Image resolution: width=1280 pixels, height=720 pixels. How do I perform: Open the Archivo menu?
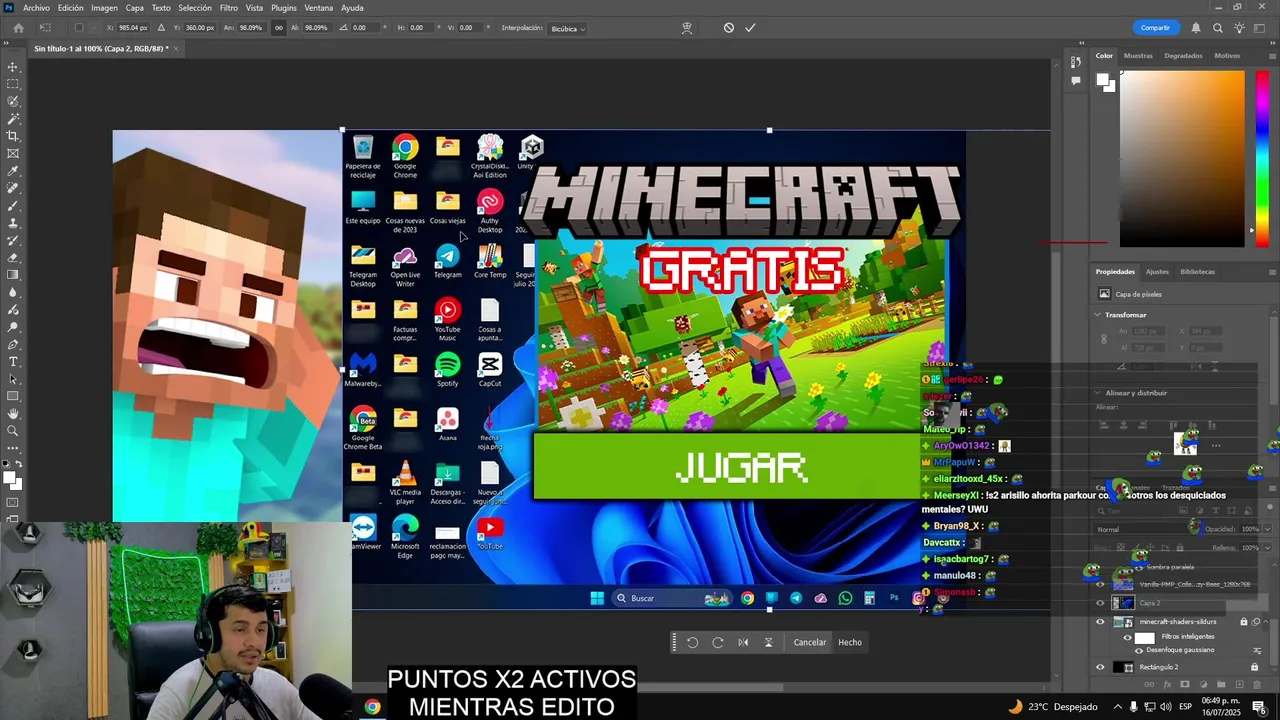click(36, 8)
